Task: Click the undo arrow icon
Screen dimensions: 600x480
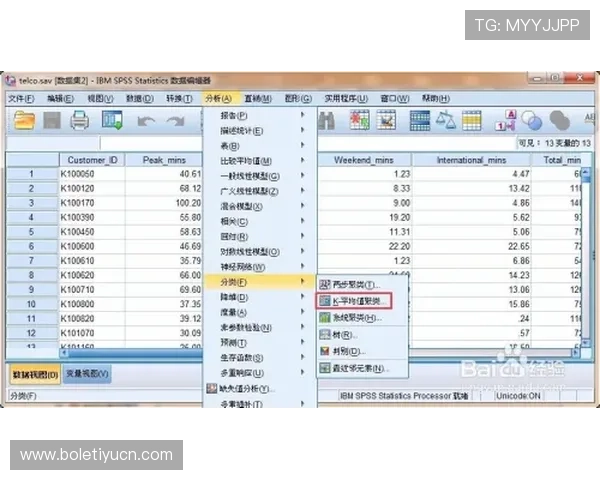Action: (x=146, y=121)
